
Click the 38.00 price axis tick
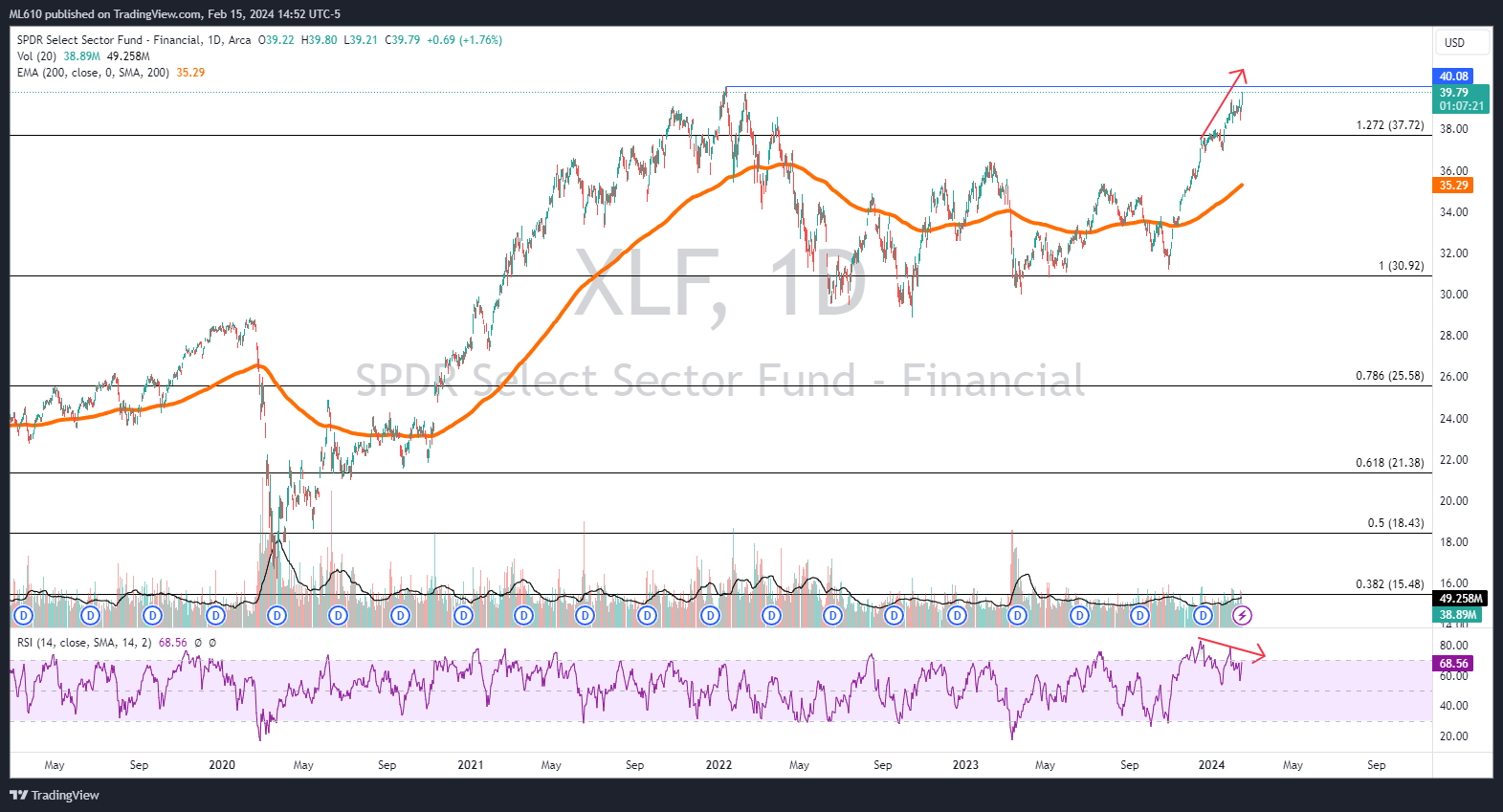pyautogui.click(x=1453, y=129)
